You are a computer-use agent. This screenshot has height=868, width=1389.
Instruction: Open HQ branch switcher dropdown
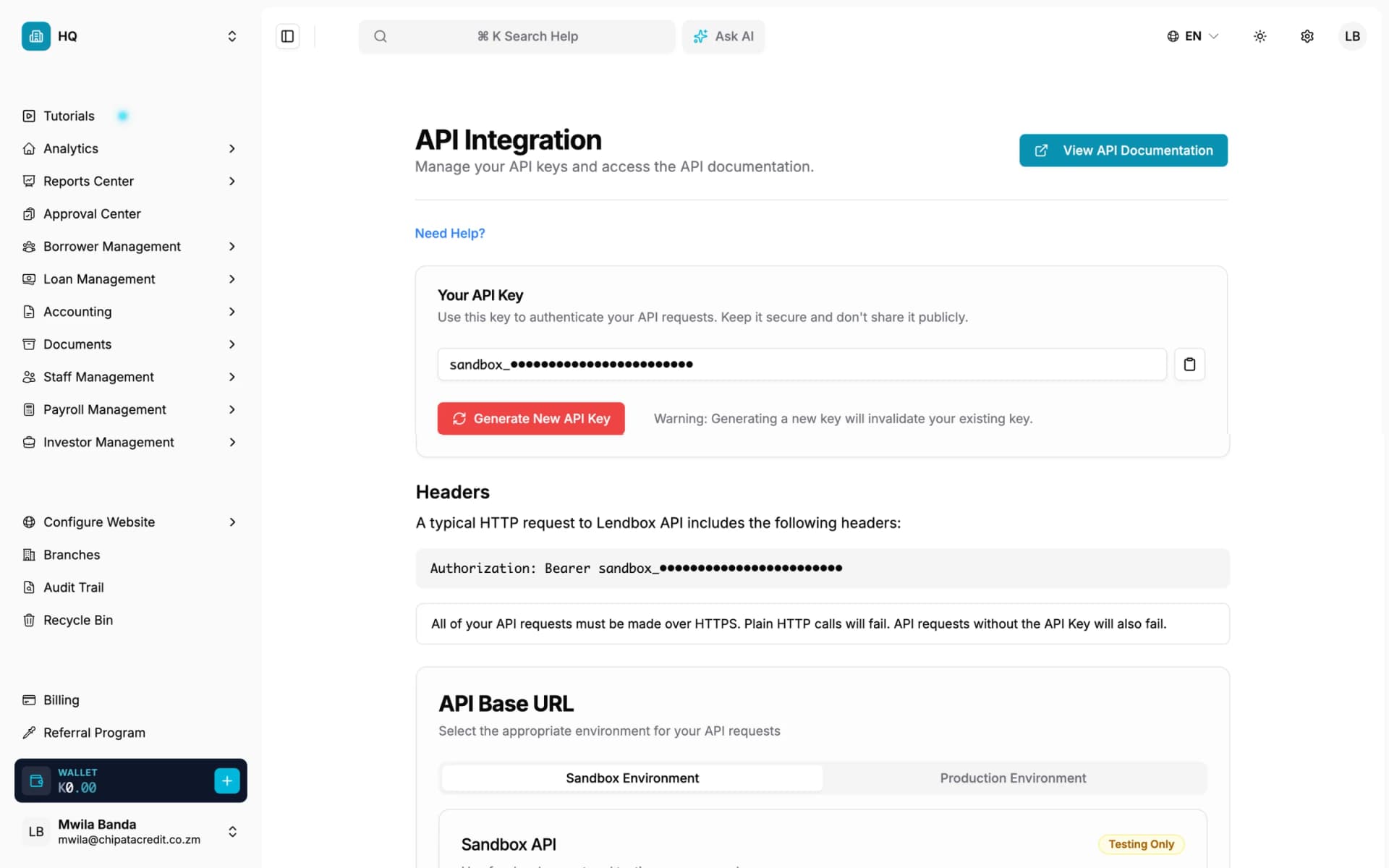tap(130, 36)
